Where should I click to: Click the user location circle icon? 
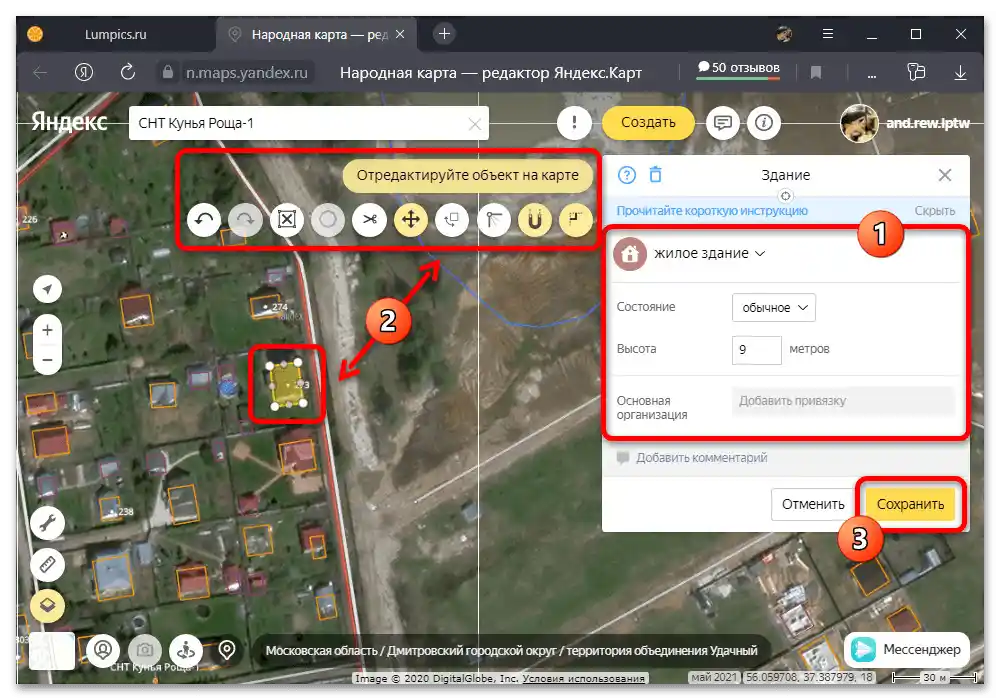pos(103,650)
